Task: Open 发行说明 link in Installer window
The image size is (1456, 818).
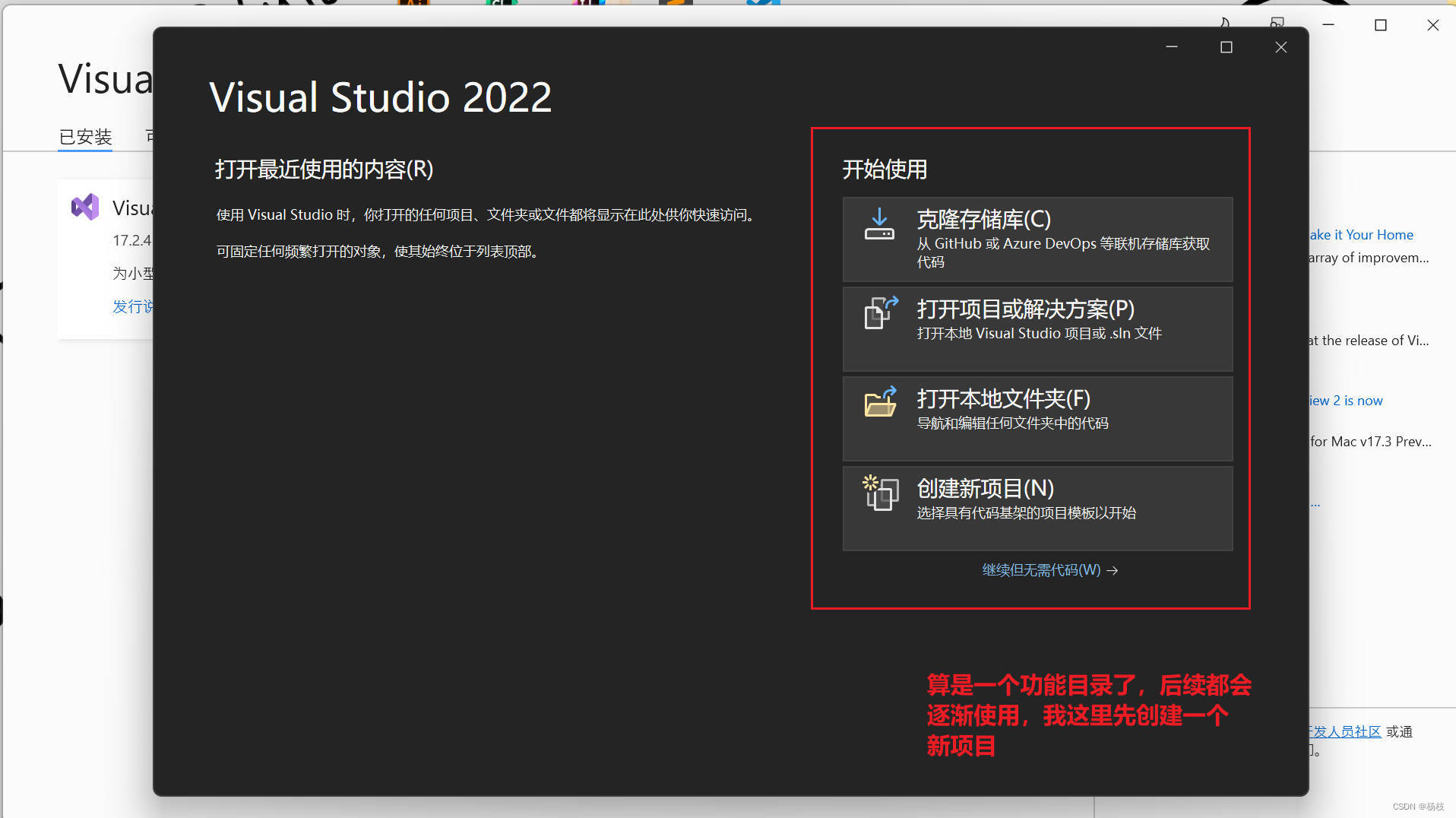Action: pos(133,306)
